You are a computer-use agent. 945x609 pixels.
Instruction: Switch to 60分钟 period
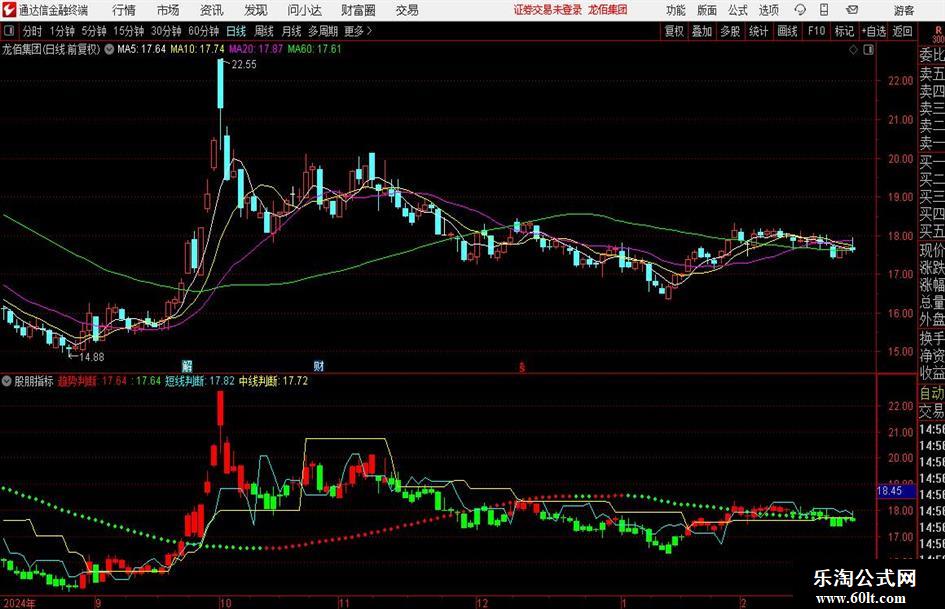tap(203, 31)
